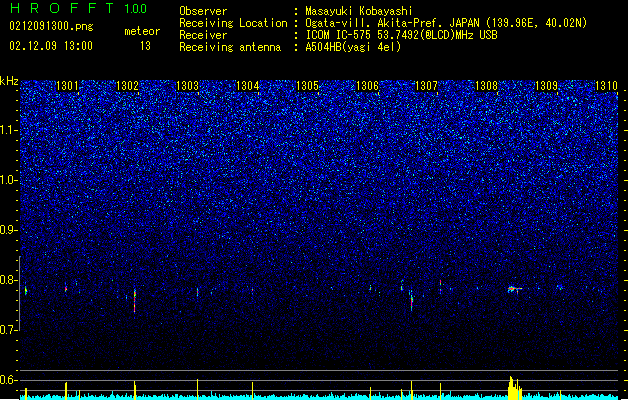Click the long meteor echo before 1307
The width and height of the screenshot is (629, 400).
[x=412, y=300]
